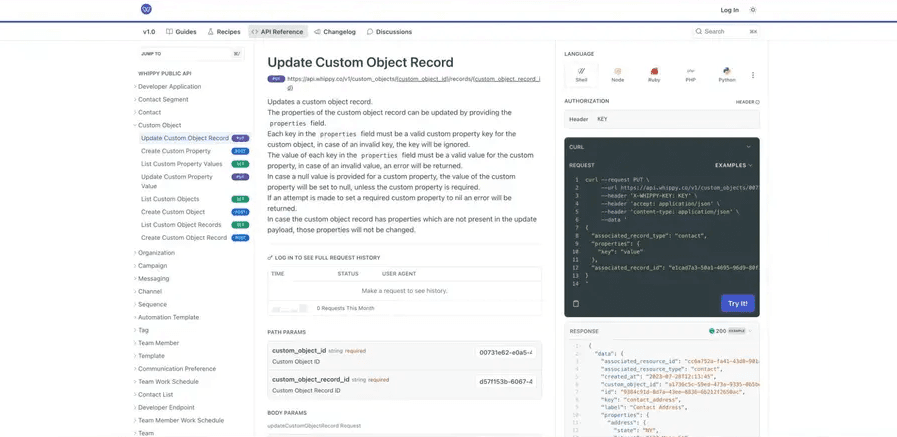Expand the Contact sidebar section
Image resolution: width=897 pixels, height=437 pixels.
(x=149, y=112)
